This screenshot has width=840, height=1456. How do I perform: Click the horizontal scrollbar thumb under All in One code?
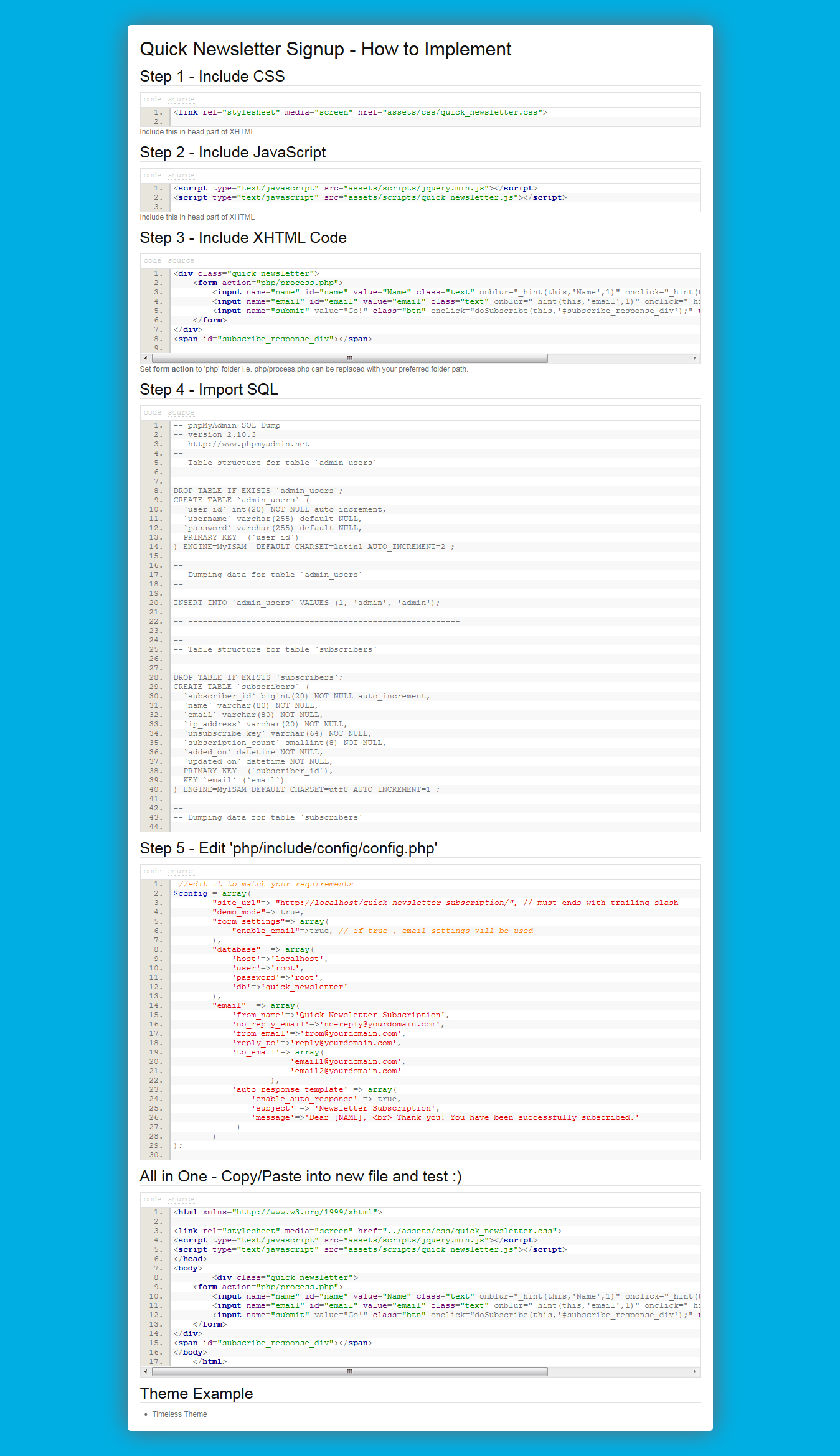coord(350,1372)
